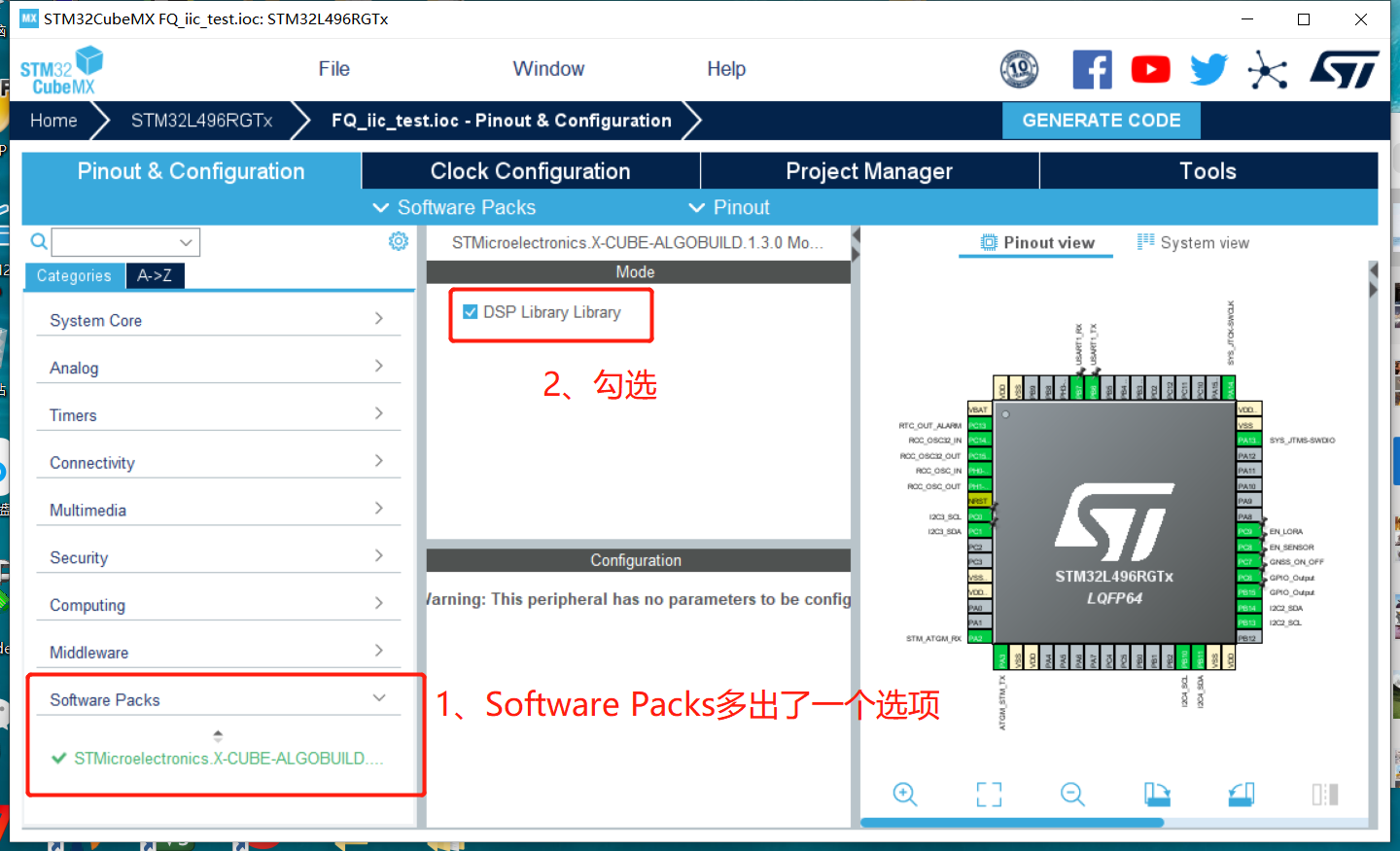Click Configuration section header
Screen dimensions: 1400x851
[x=638, y=560]
